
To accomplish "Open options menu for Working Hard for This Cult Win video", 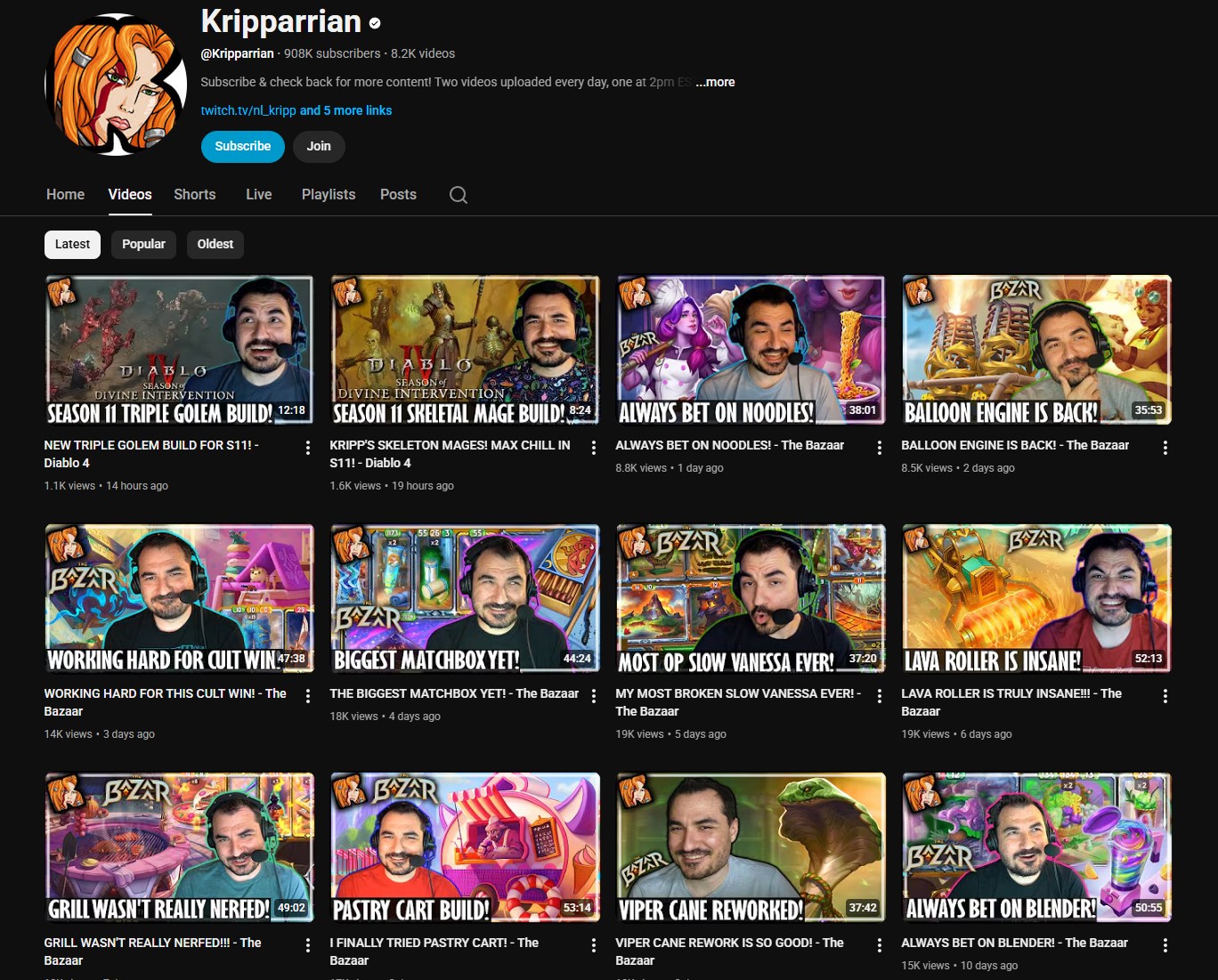I will point(308,696).
